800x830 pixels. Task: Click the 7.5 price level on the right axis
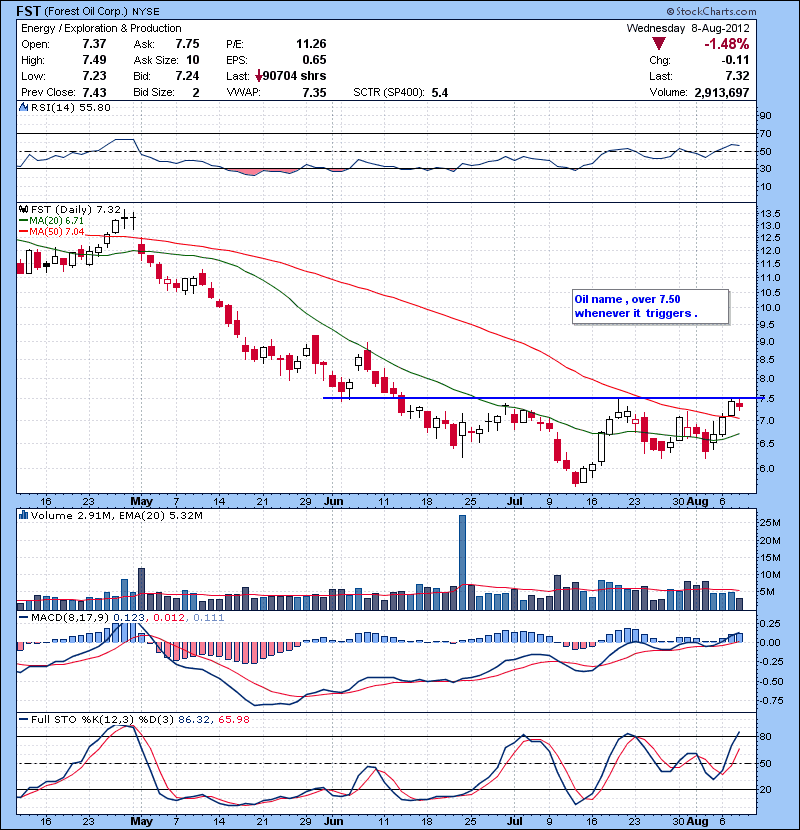[767, 399]
